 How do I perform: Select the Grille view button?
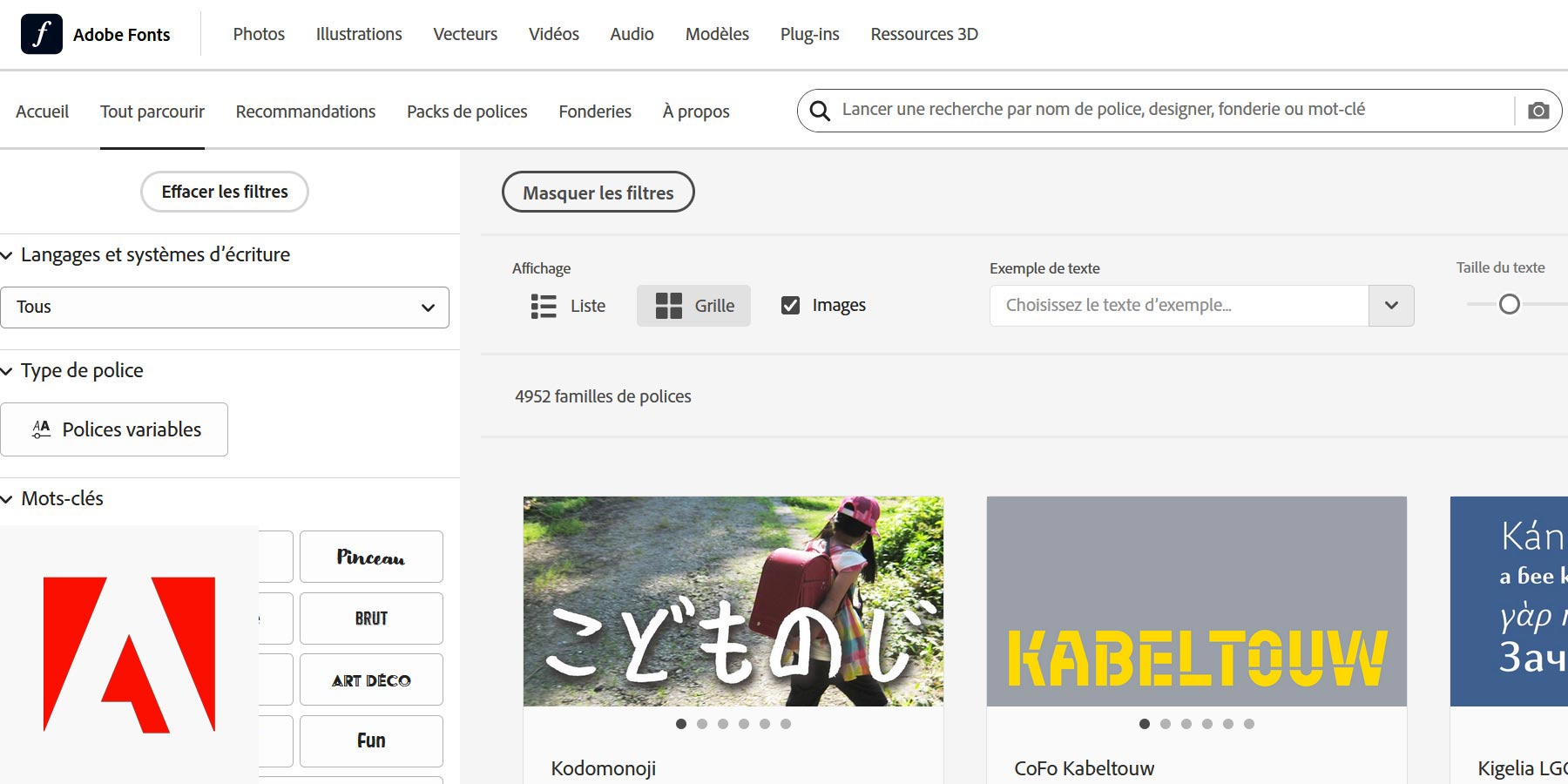click(x=693, y=306)
